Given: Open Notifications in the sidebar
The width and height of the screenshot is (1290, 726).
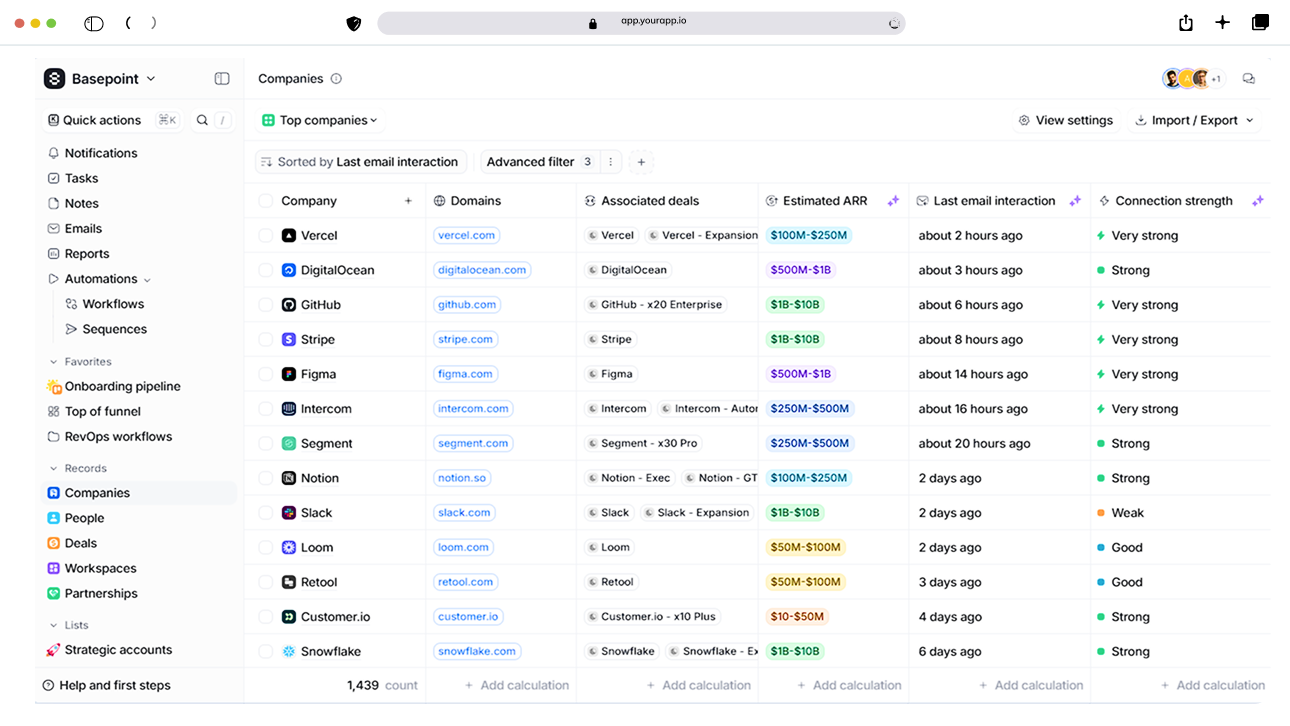Looking at the screenshot, I should (101, 153).
